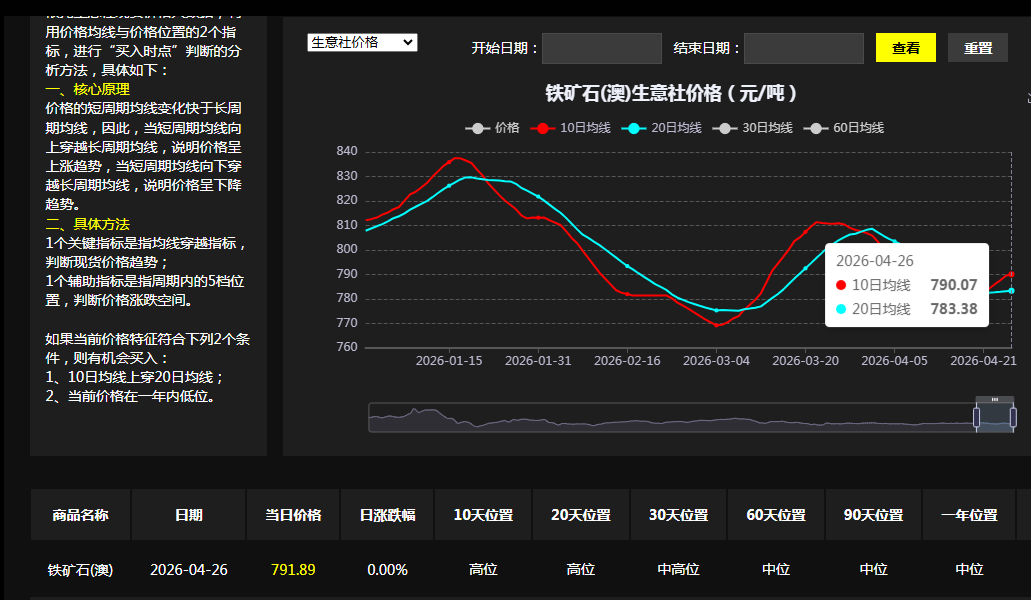Hide the 10日均线 red series legend

570,128
